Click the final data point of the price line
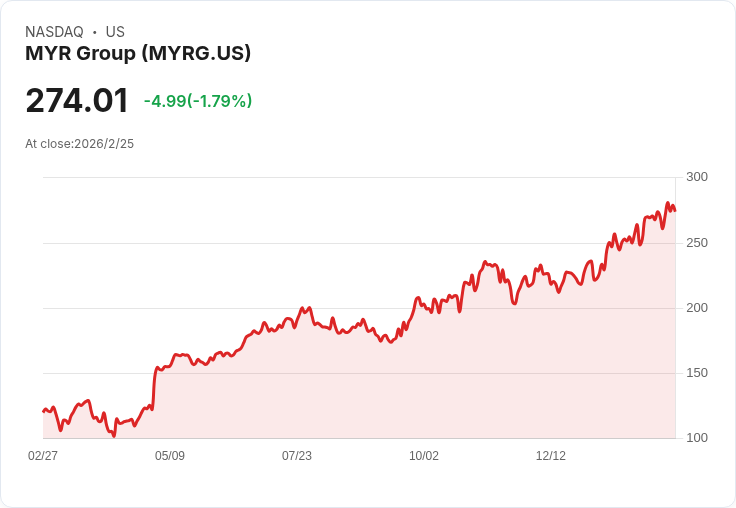 [675, 210]
